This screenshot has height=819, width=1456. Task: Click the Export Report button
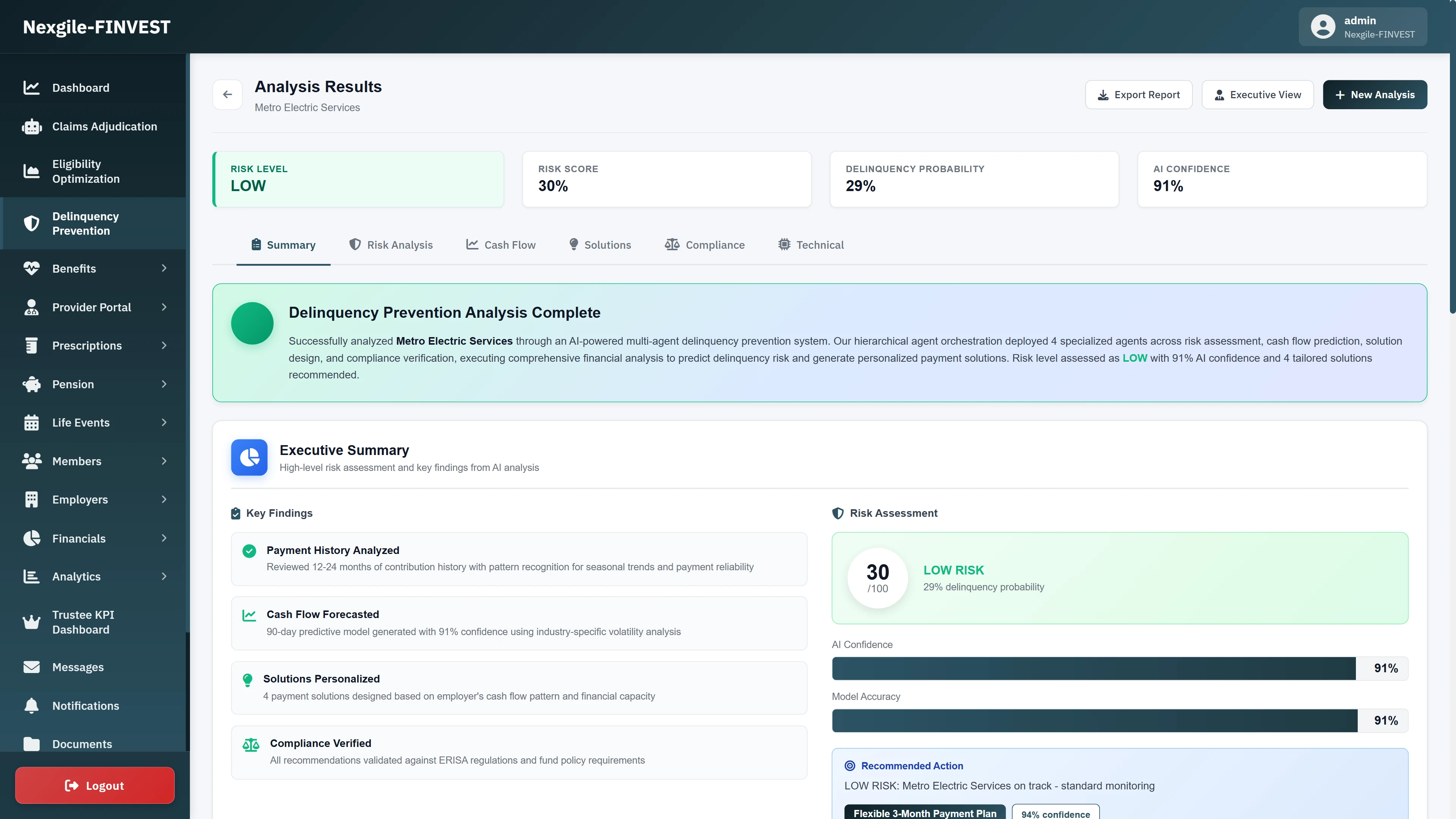[x=1138, y=94]
